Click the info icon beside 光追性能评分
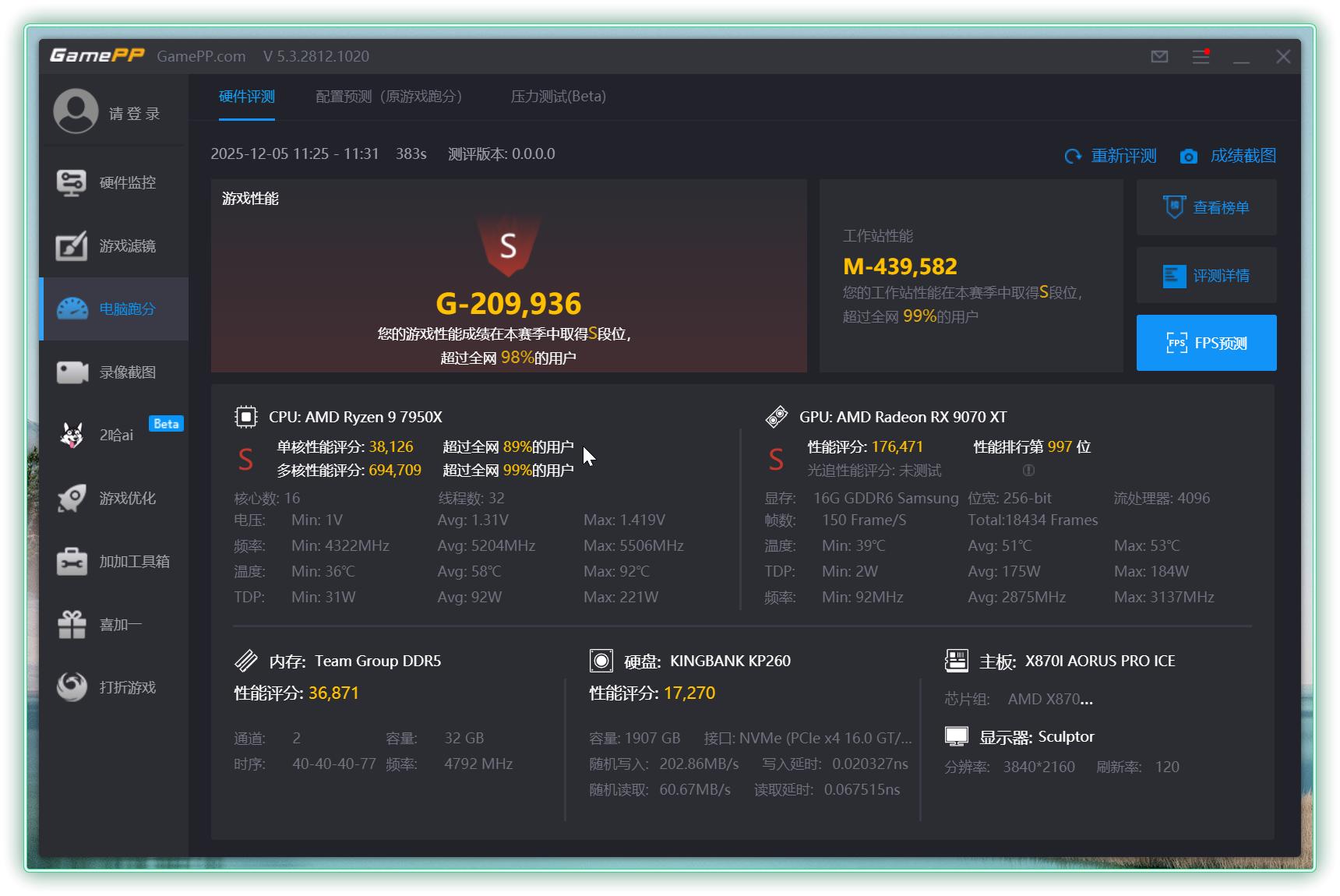The image size is (1340, 896). 1028,471
